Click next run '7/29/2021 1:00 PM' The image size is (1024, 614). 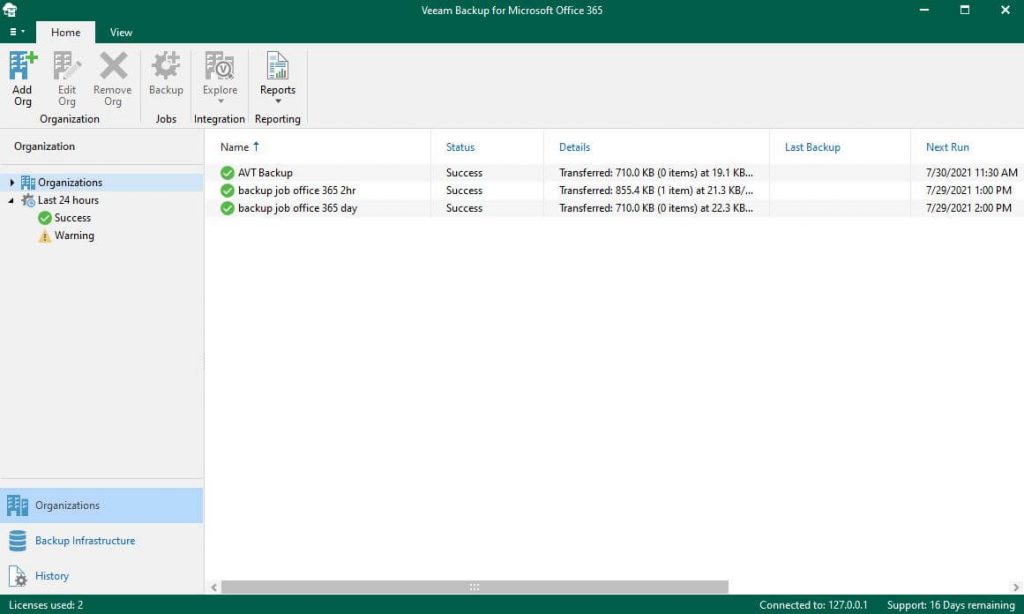pyautogui.click(x=968, y=190)
